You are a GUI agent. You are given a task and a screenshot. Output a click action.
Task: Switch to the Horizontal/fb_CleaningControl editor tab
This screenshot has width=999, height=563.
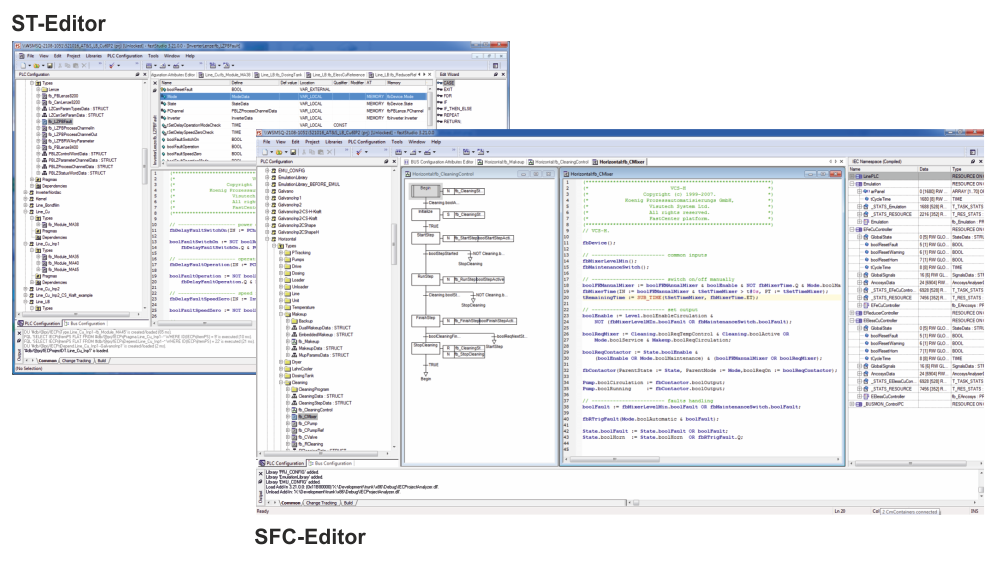tap(560, 160)
